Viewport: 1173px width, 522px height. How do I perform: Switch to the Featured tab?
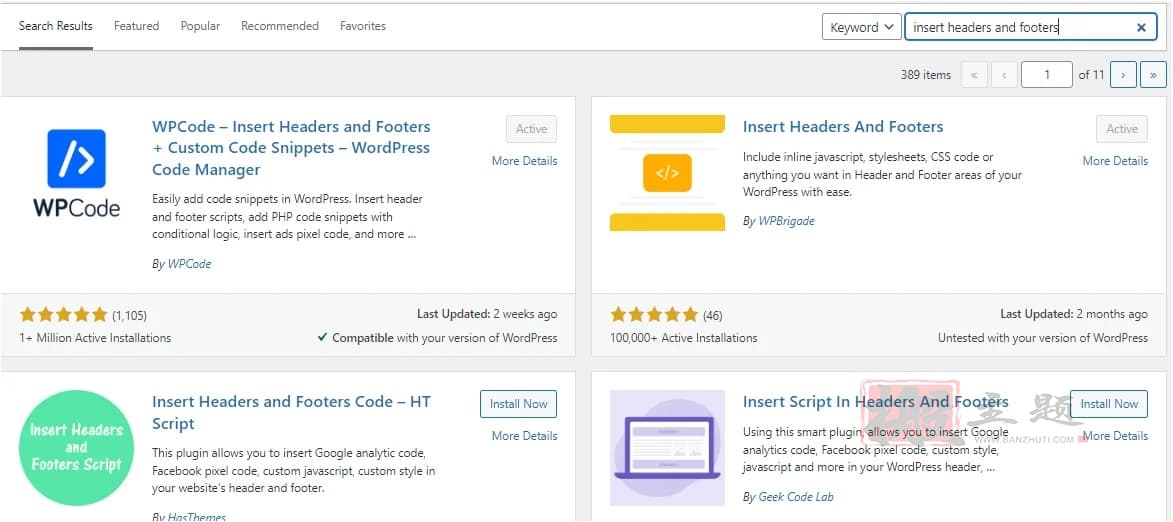click(x=136, y=26)
